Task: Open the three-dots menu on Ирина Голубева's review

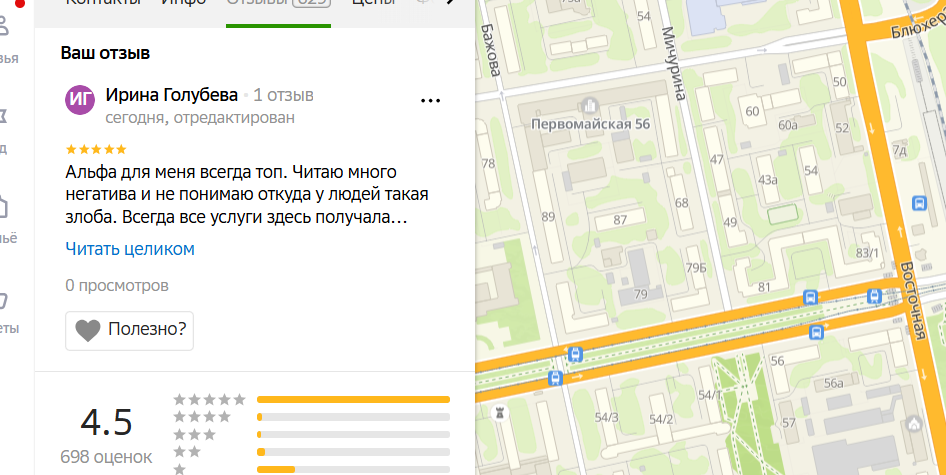Action: [x=430, y=101]
